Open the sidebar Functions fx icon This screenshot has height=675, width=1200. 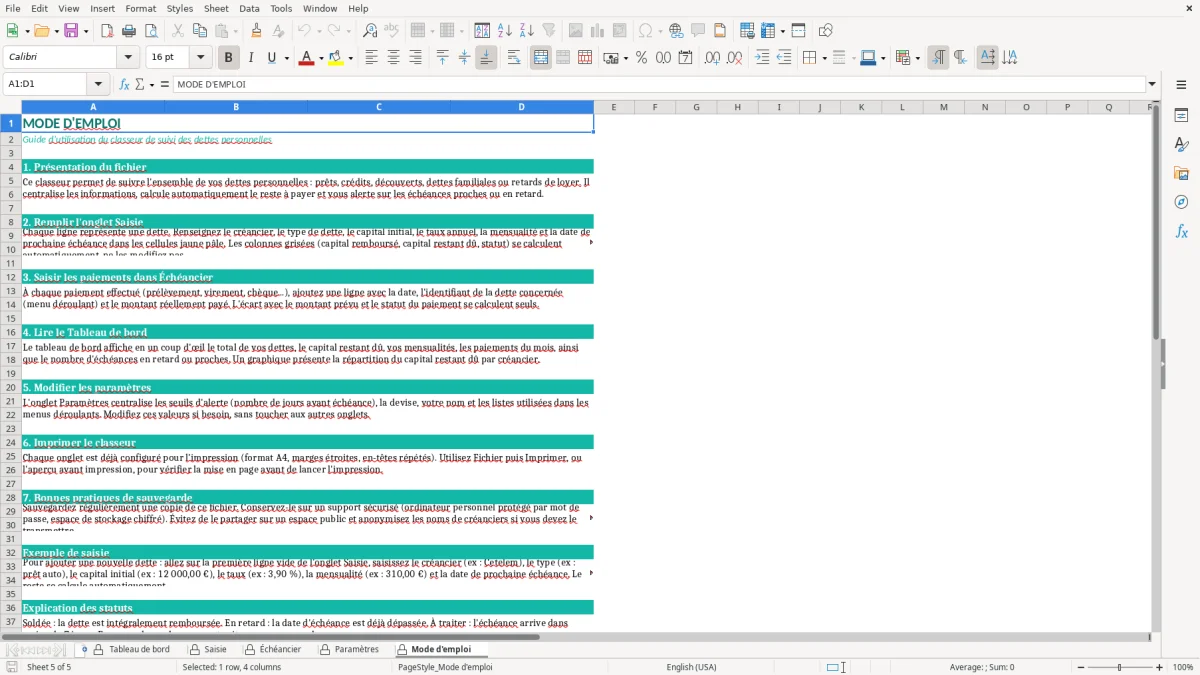coord(1181,231)
